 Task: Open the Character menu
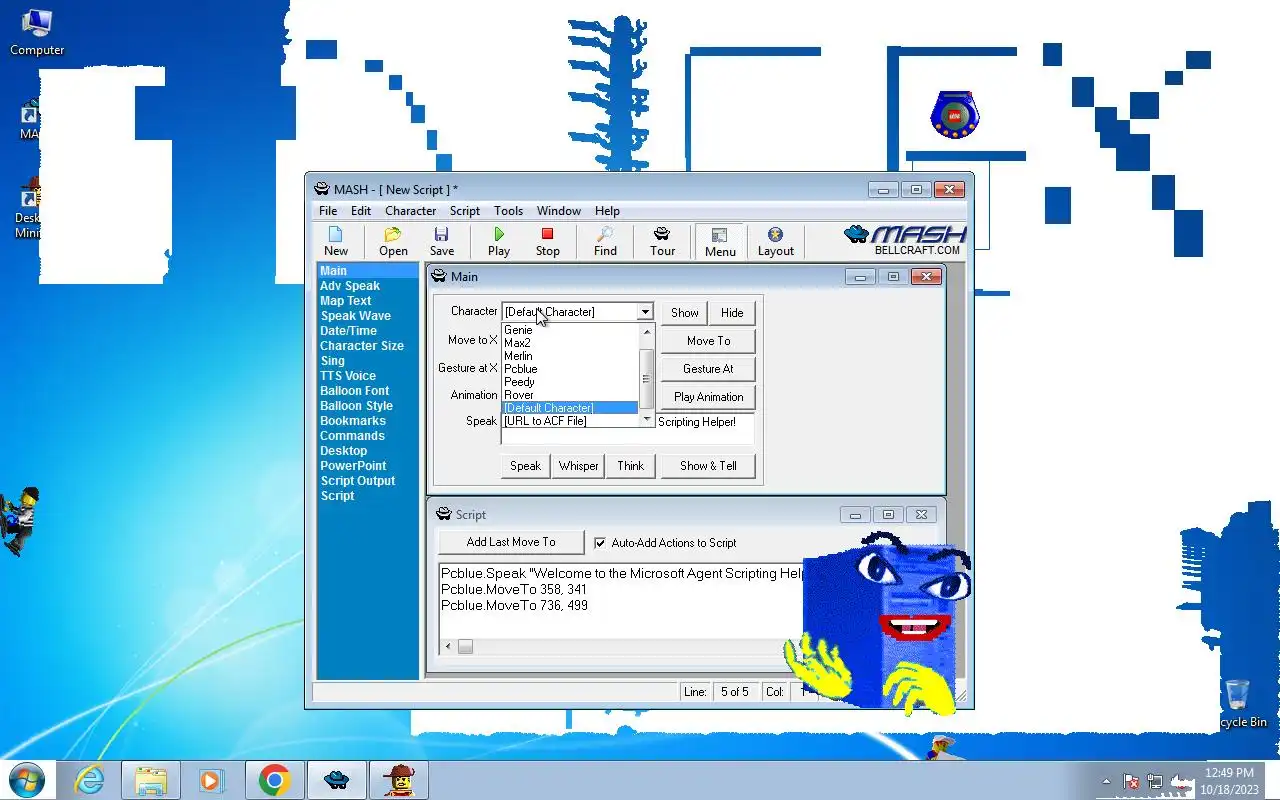coord(410,211)
